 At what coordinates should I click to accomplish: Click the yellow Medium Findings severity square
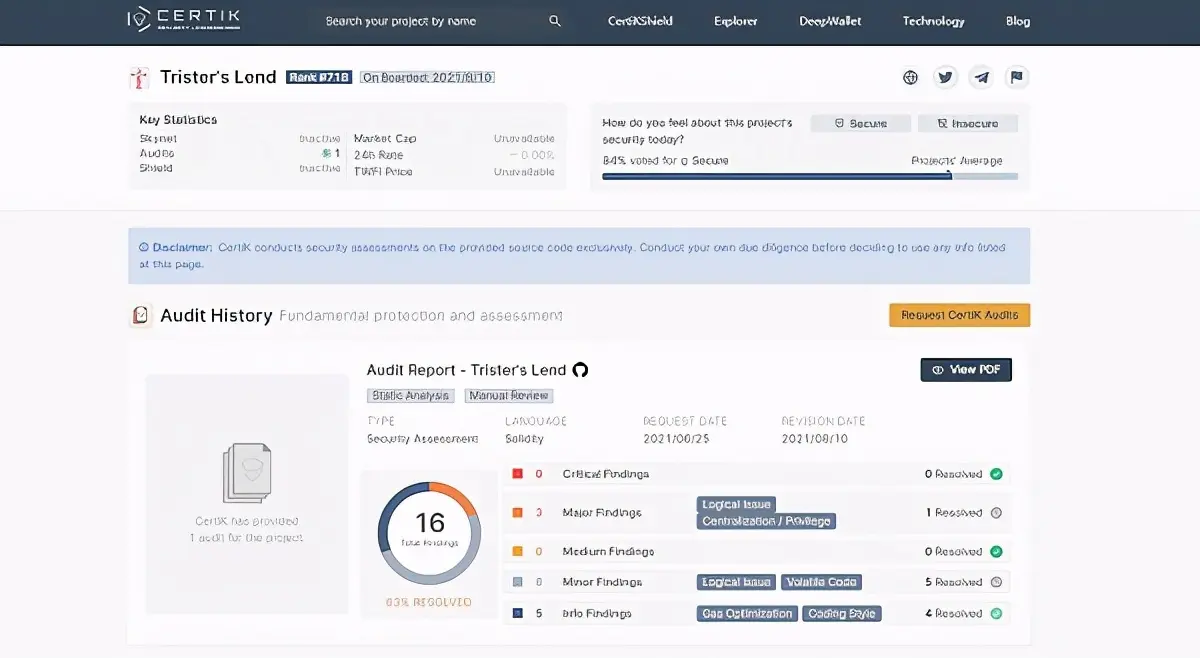click(x=518, y=552)
